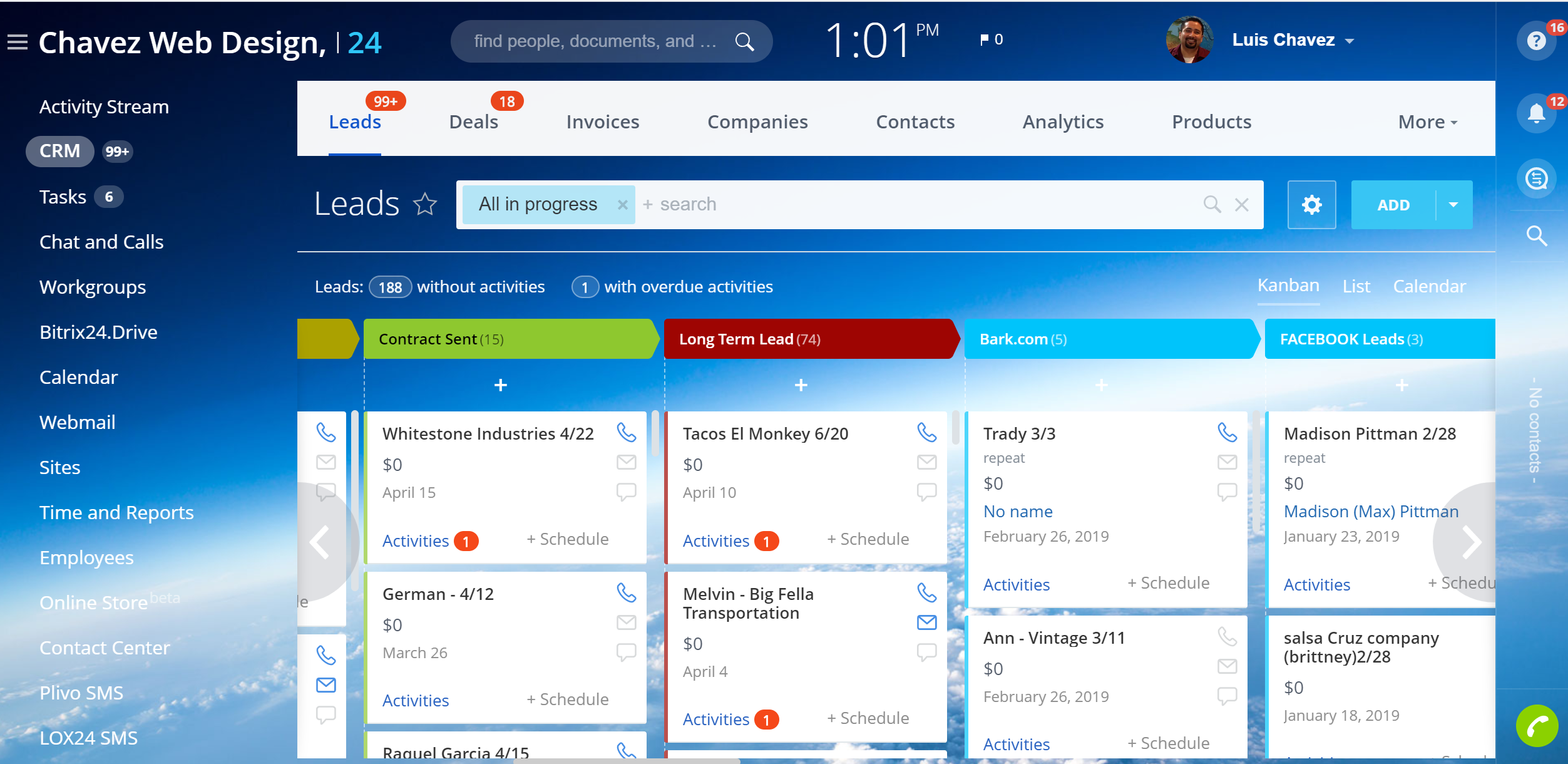Filter 188 leads without activities

point(457,287)
